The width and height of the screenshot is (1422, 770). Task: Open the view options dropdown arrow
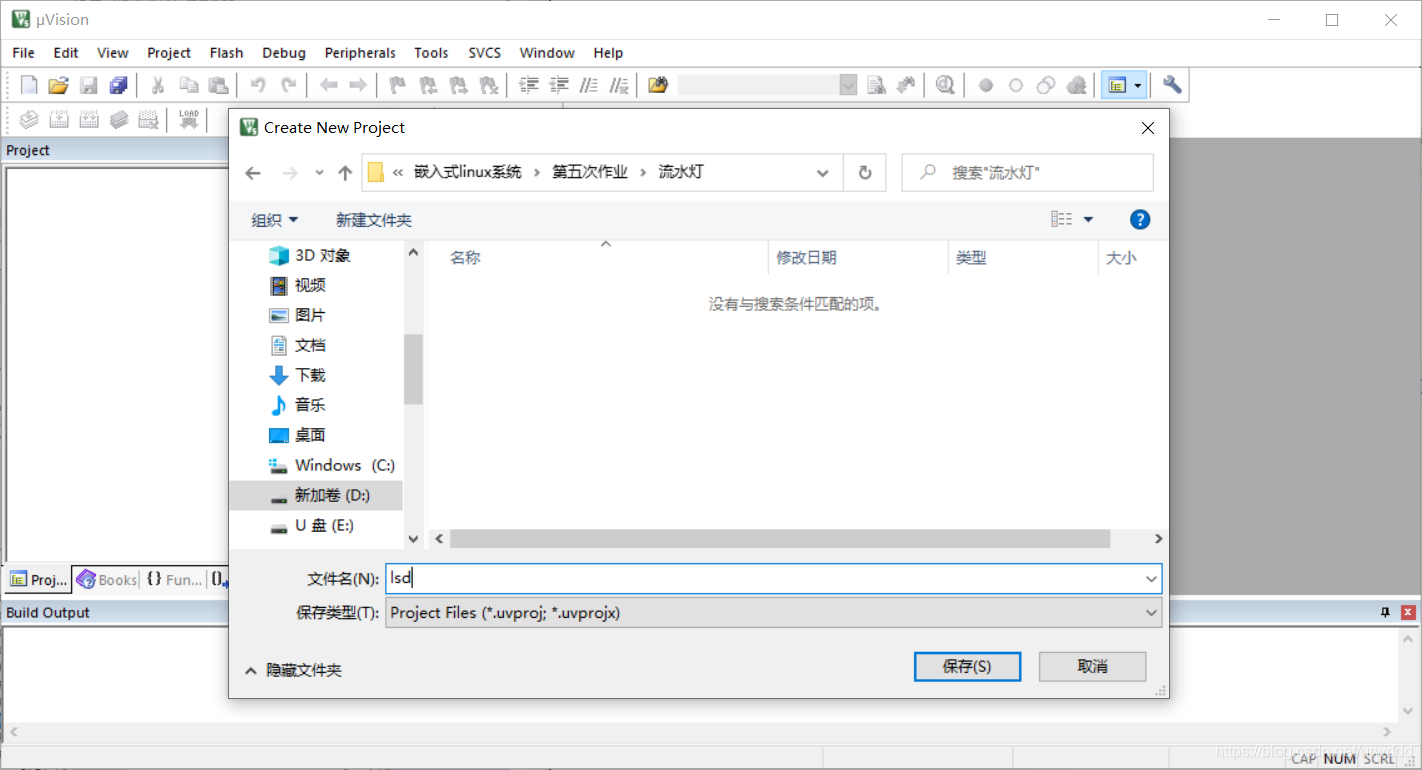[1088, 220]
